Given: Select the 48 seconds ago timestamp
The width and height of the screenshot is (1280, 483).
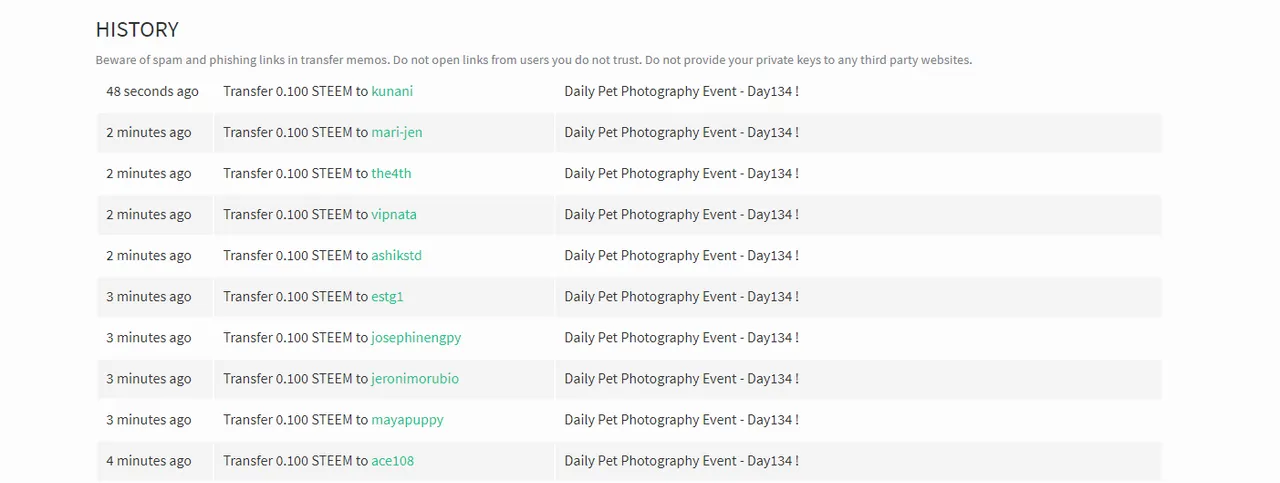Looking at the screenshot, I should [152, 91].
